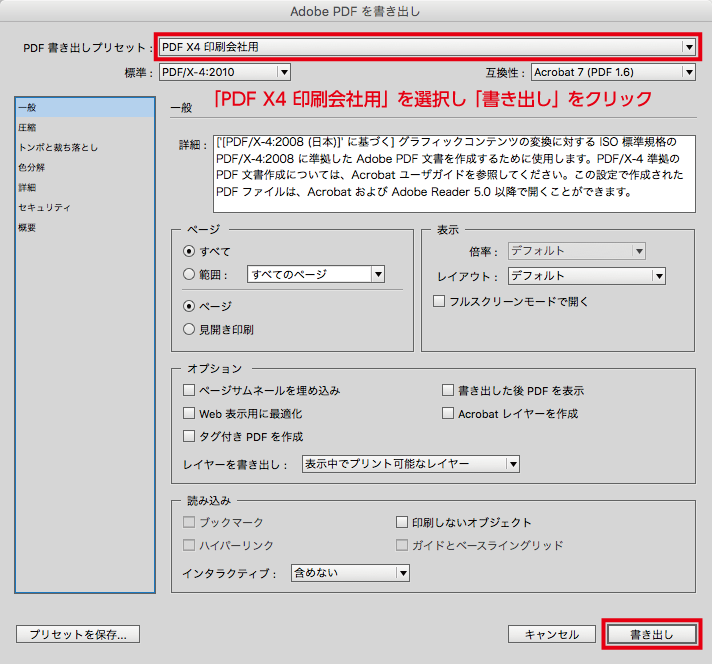Open the 範囲 すべてのページ combo box
Screen dimensions: 712x664
(316, 274)
